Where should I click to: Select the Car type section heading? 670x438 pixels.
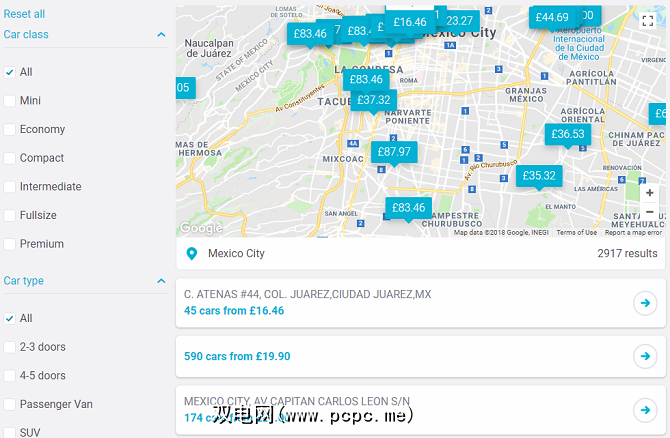pos(24,281)
